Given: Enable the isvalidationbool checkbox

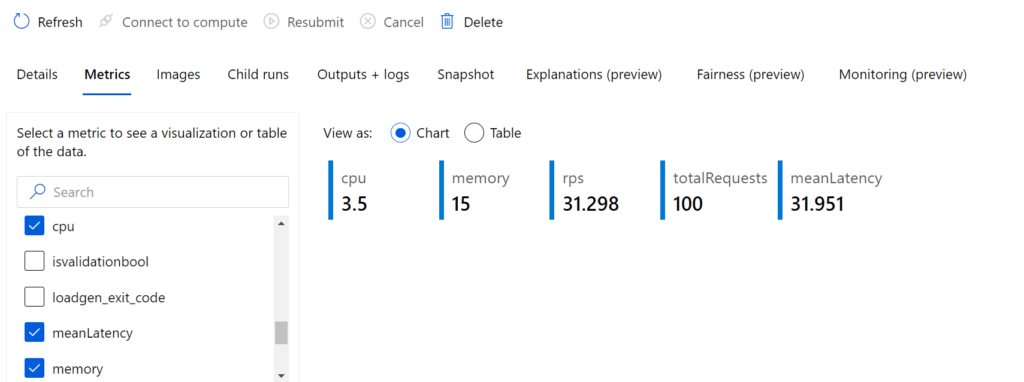Looking at the screenshot, I should [34, 262].
